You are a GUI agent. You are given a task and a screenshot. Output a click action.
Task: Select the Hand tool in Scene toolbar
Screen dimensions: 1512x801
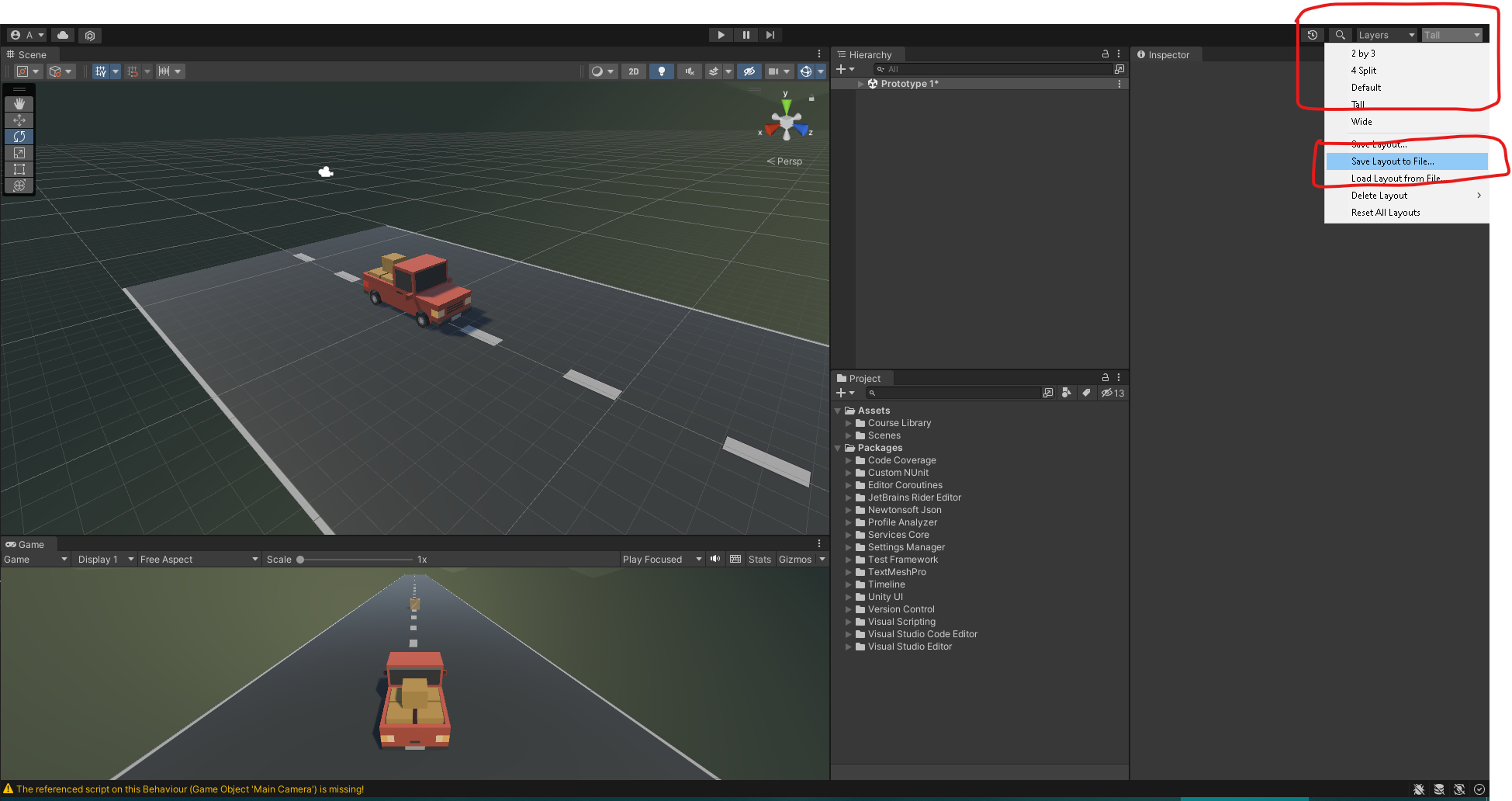[x=19, y=104]
